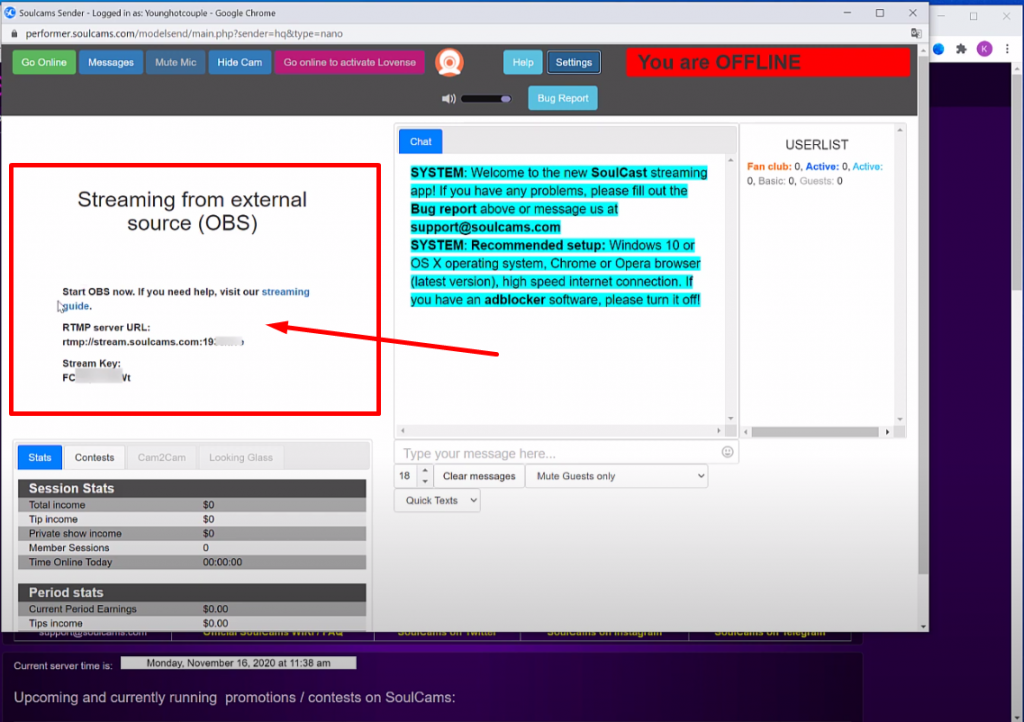Click the speaker volume icon

[448, 99]
